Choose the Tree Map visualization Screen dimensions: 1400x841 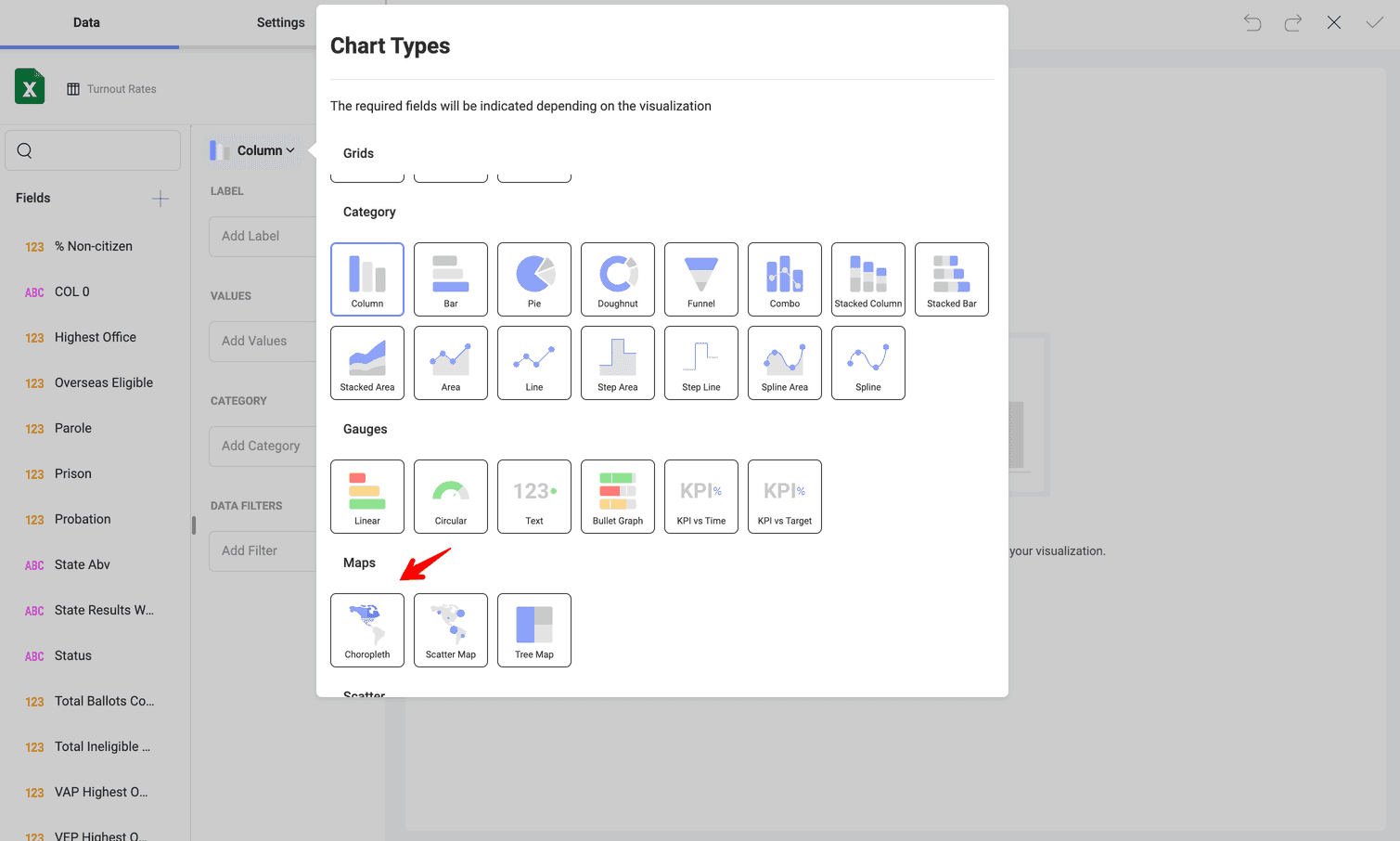534,630
